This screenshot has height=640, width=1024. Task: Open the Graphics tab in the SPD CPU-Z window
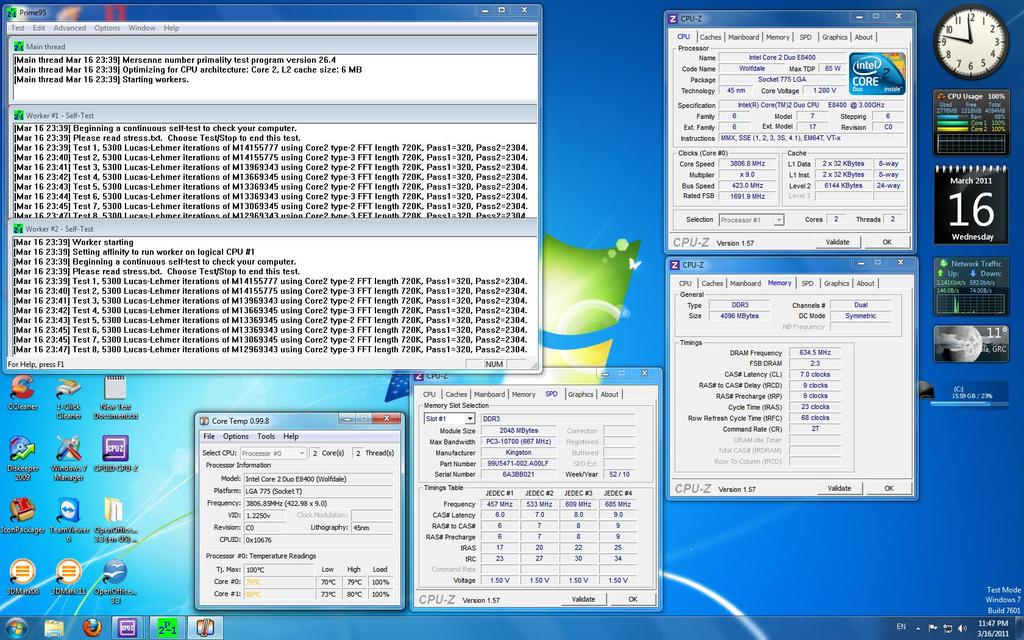581,394
